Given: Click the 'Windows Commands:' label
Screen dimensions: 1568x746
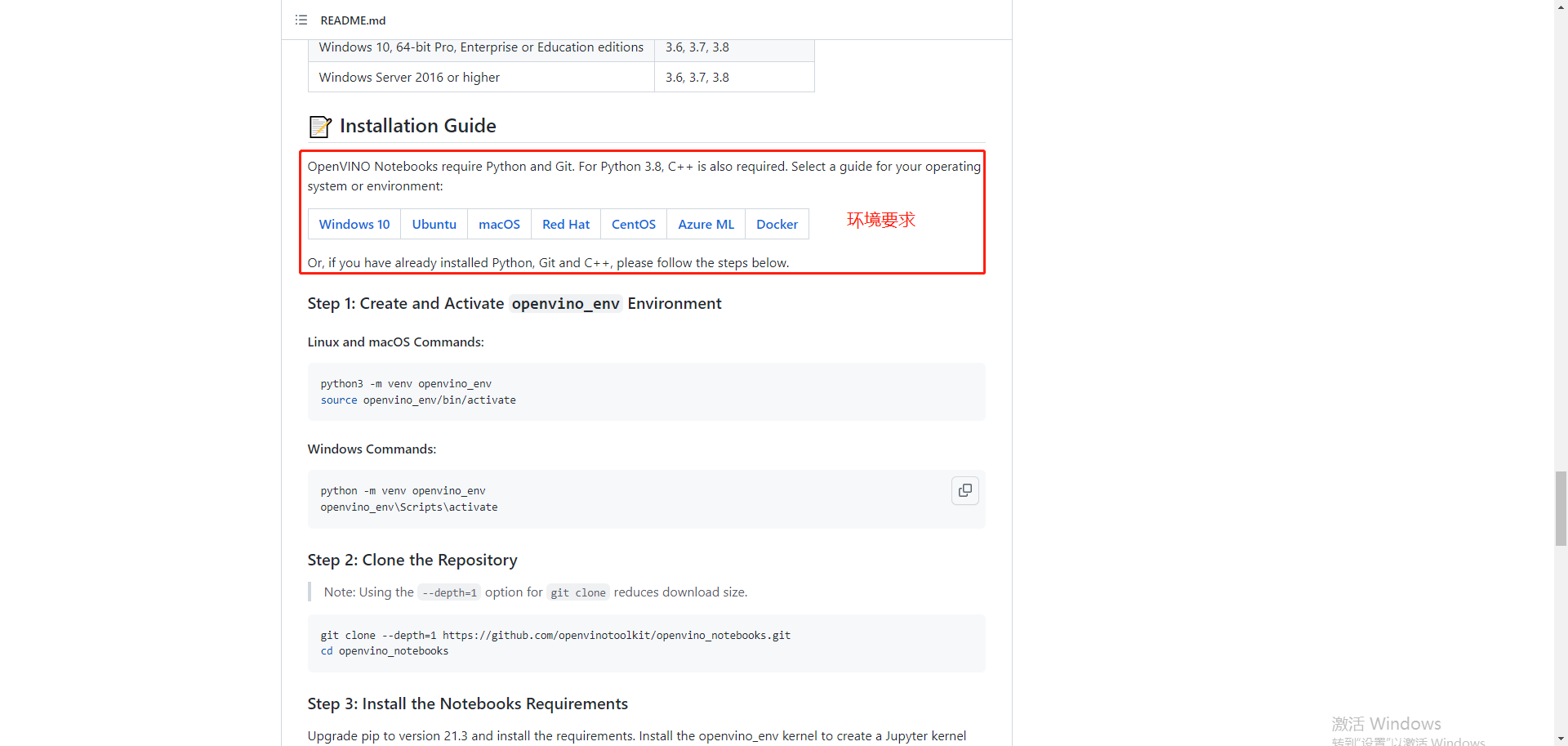Looking at the screenshot, I should coord(372,449).
